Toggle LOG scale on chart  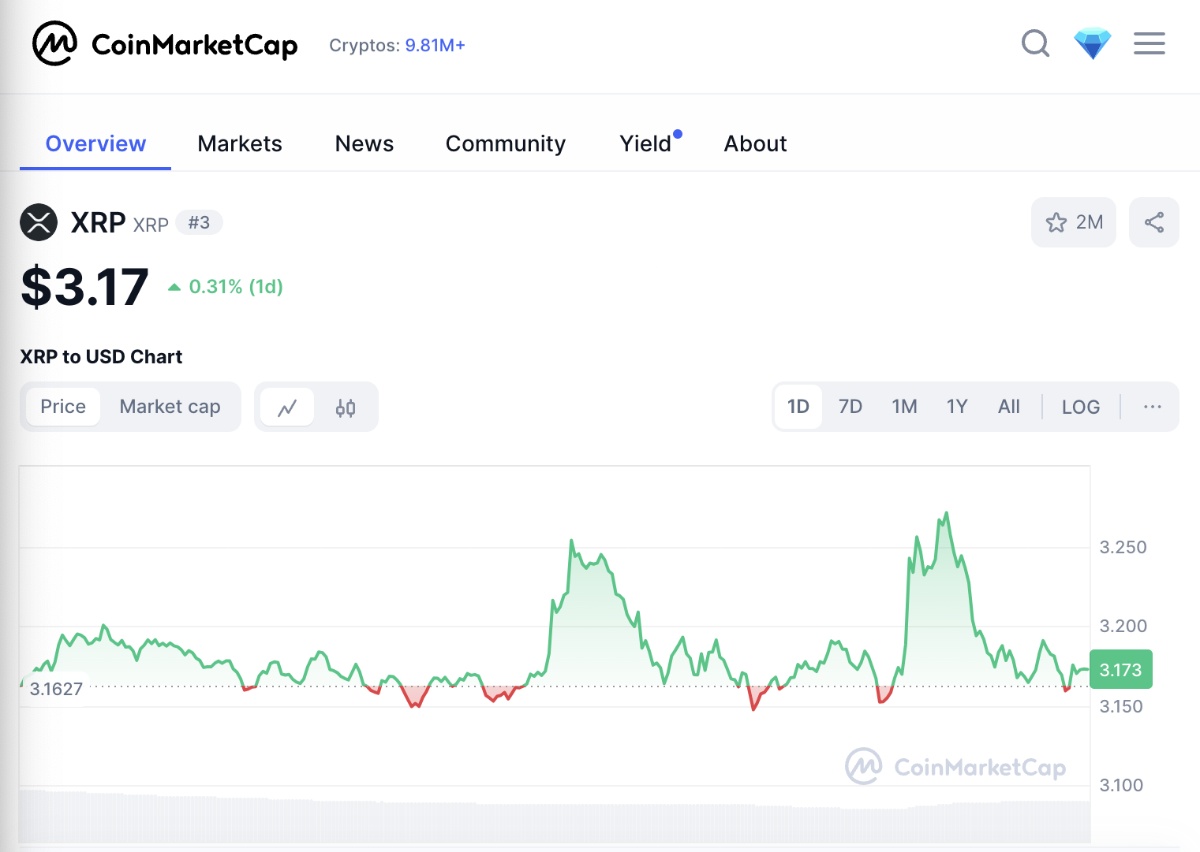(x=1081, y=407)
